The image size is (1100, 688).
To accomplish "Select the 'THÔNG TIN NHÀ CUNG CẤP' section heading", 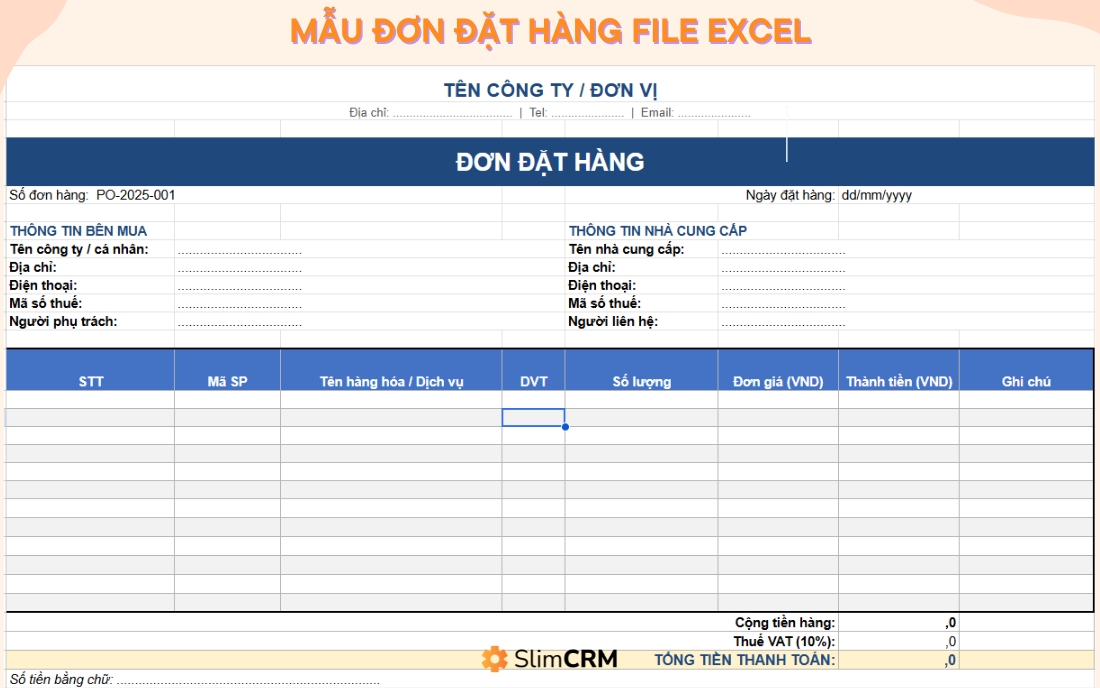I will click(x=657, y=231).
